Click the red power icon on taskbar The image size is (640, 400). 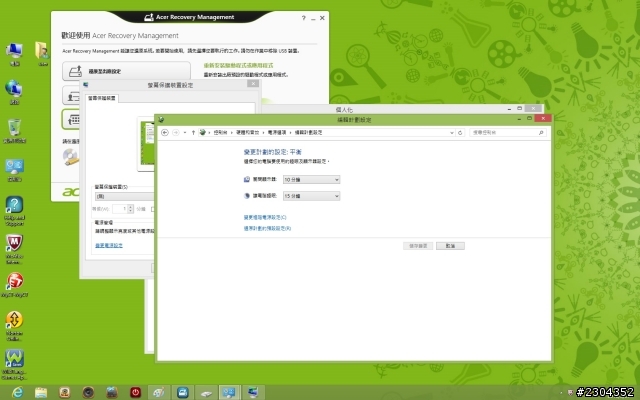click(135, 393)
